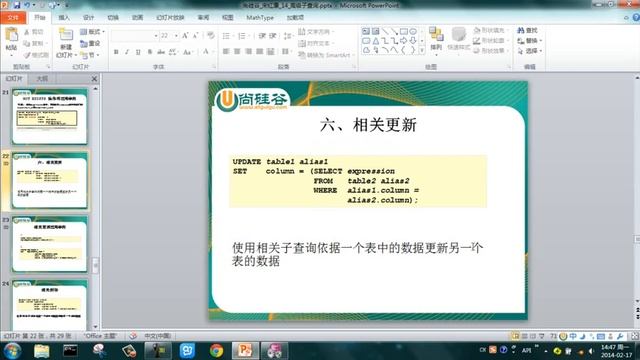Click the New Slide (新建幻灯片) icon
640x360 pixels.
coord(65,34)
